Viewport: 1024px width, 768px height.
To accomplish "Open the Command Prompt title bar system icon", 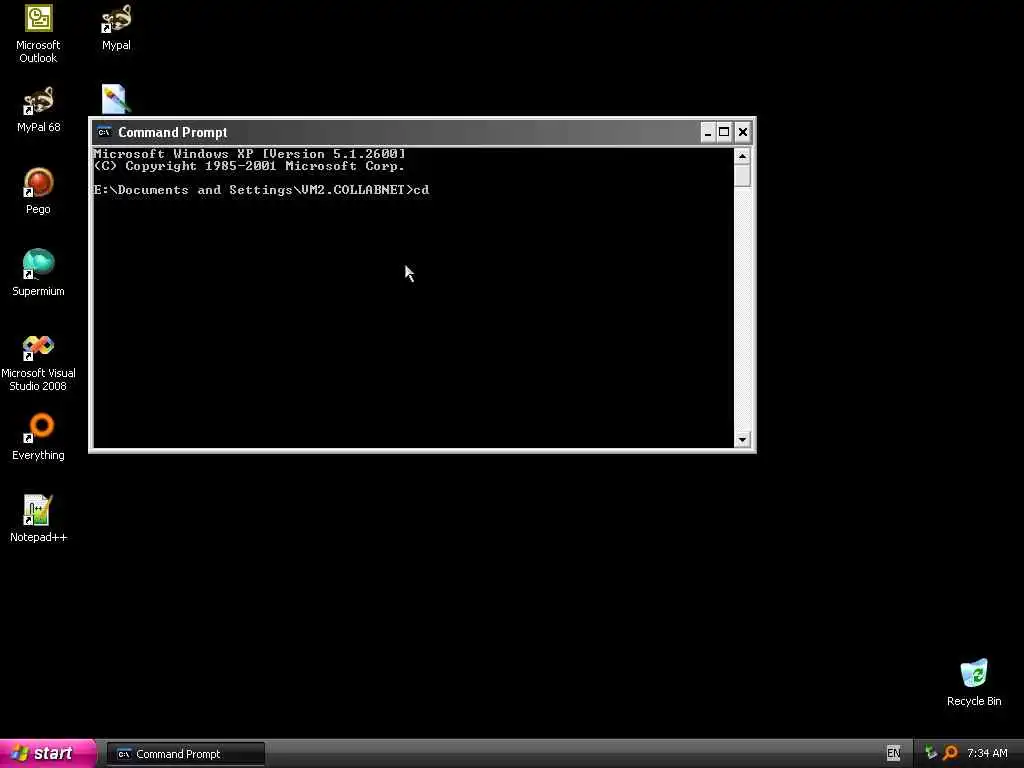I will (104, 132).
